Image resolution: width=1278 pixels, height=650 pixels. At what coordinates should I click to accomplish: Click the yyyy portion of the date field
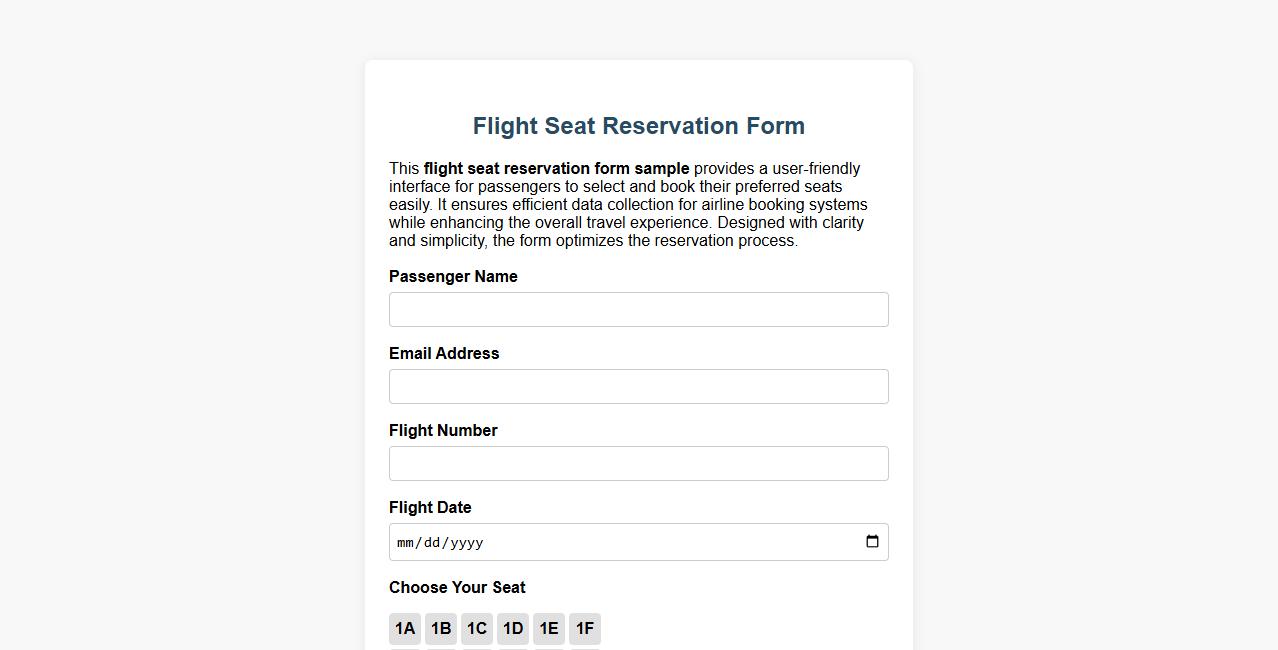465,542
